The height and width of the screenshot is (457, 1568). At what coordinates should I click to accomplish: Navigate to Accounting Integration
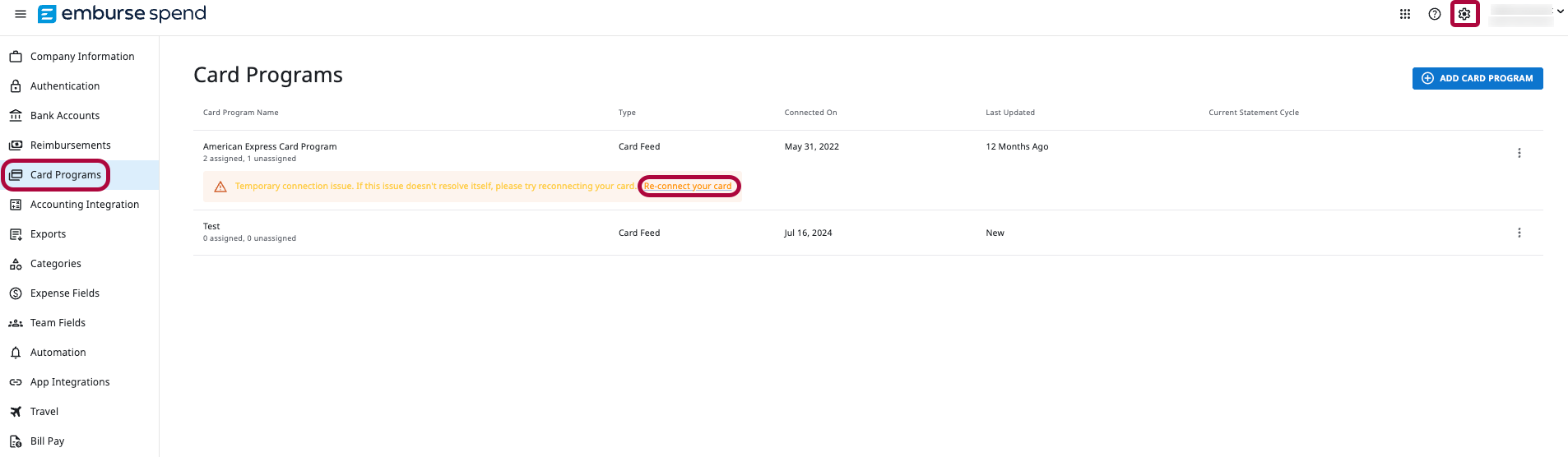tap(84, 205)
